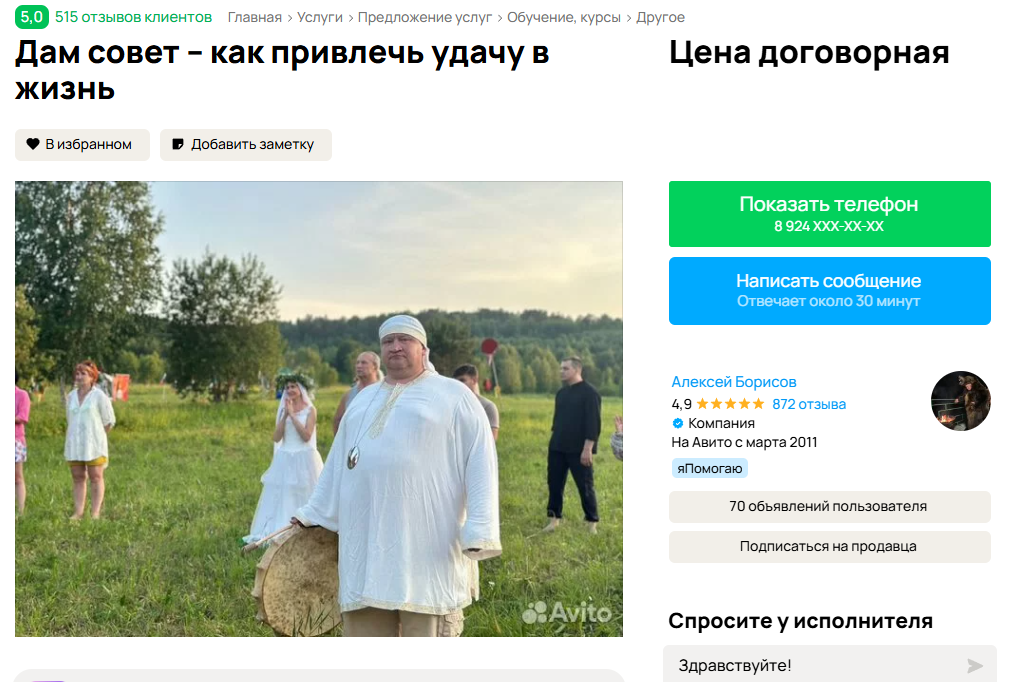
Task: Toggle the В избранном favorite button
Action: click(82, 144)
